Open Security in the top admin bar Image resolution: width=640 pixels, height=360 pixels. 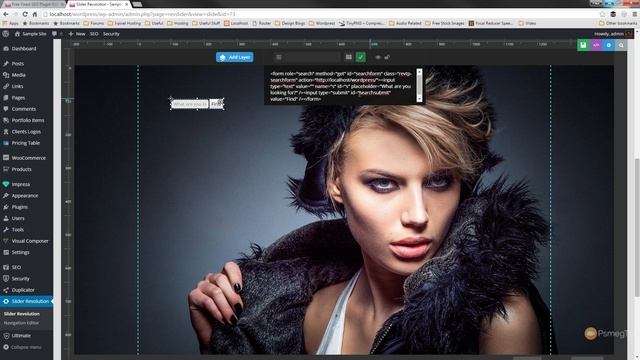[111, 34]
